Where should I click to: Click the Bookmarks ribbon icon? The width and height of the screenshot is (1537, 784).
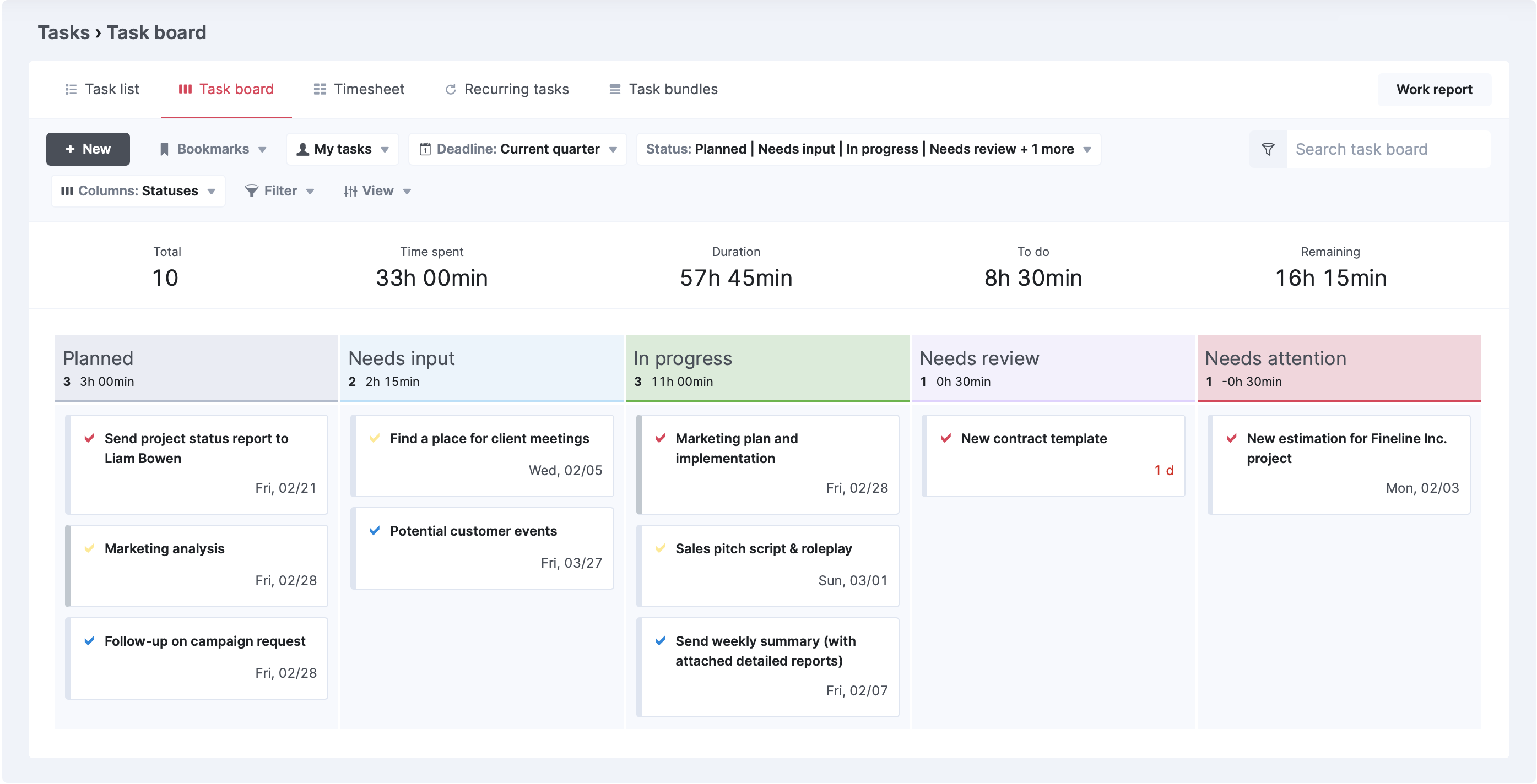pos(164,149)
